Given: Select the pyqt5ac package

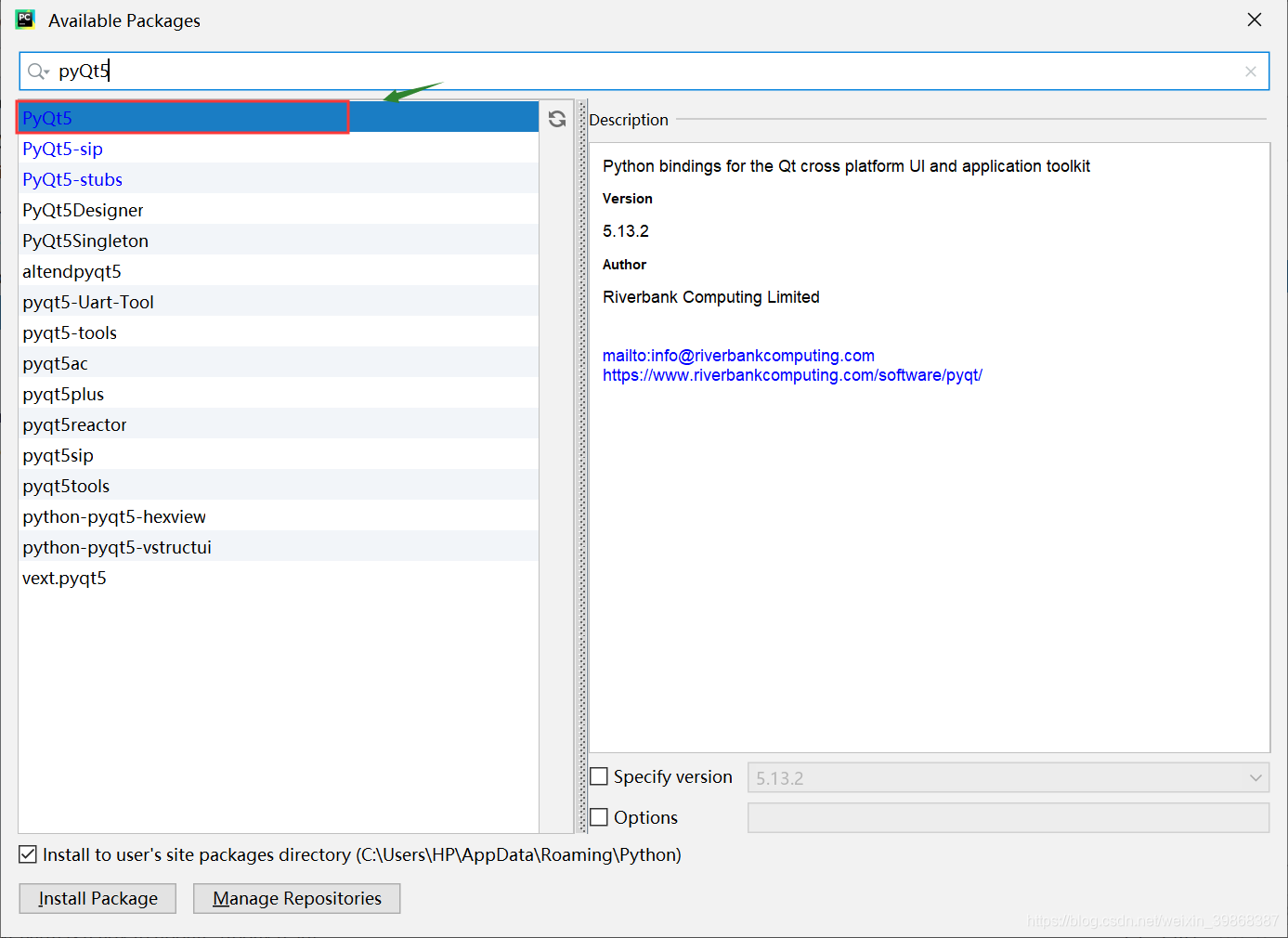Looking at the screenshot, I should [x=279, y=363].
